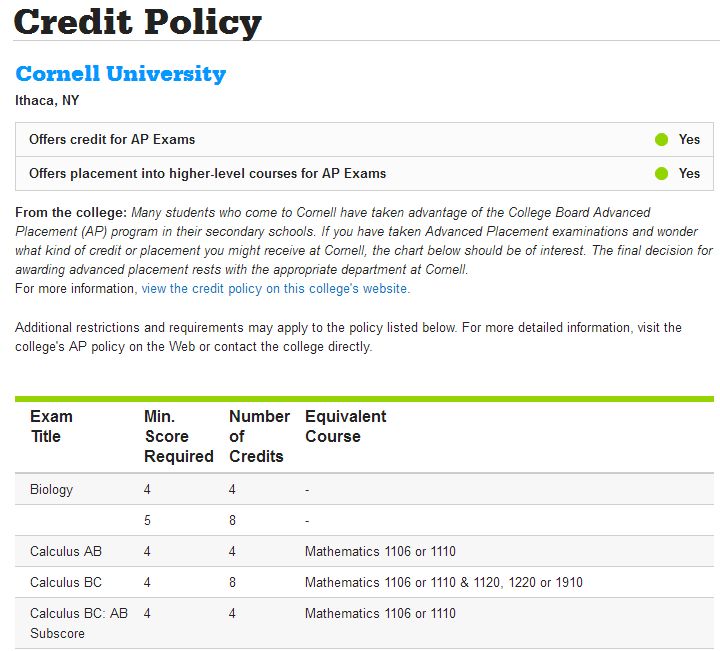Open the view credit policy website link
The image size is (720, 651).
pyautogui.click(x=275, y=288)
